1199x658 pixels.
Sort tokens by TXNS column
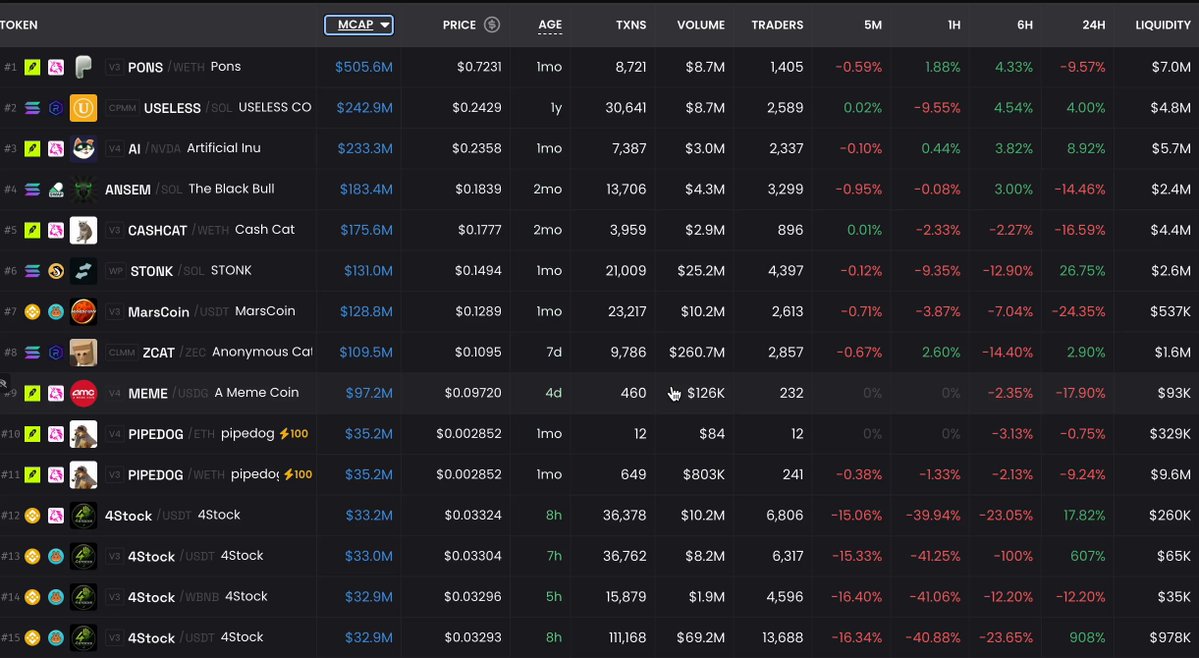631,25
